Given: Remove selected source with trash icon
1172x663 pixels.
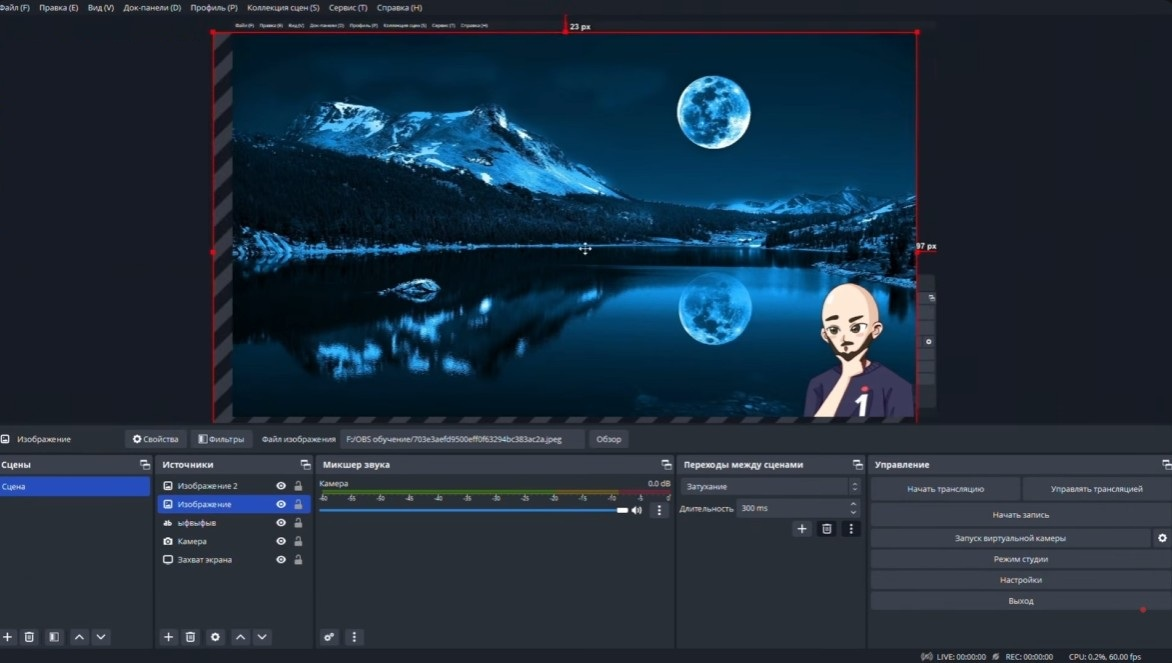Looking at the screenshot, I should pyautogui.click(x=191, y=637).
